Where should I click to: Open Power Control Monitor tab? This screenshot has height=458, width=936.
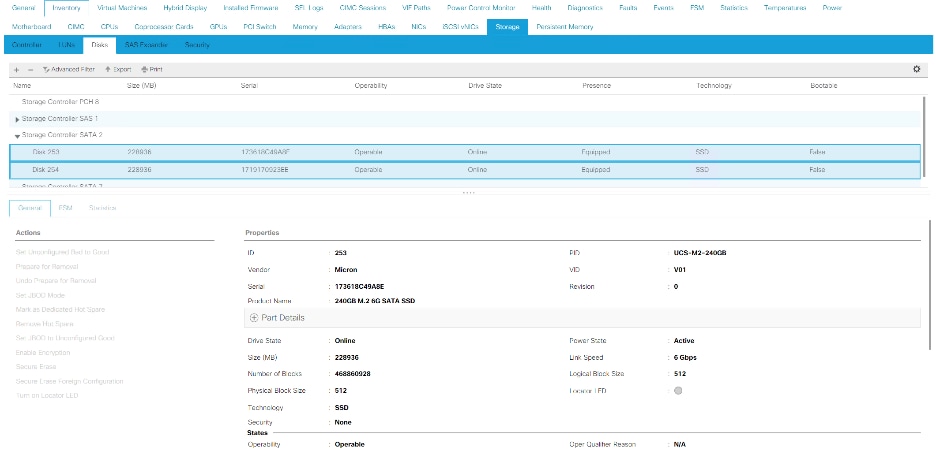[481, 8]
